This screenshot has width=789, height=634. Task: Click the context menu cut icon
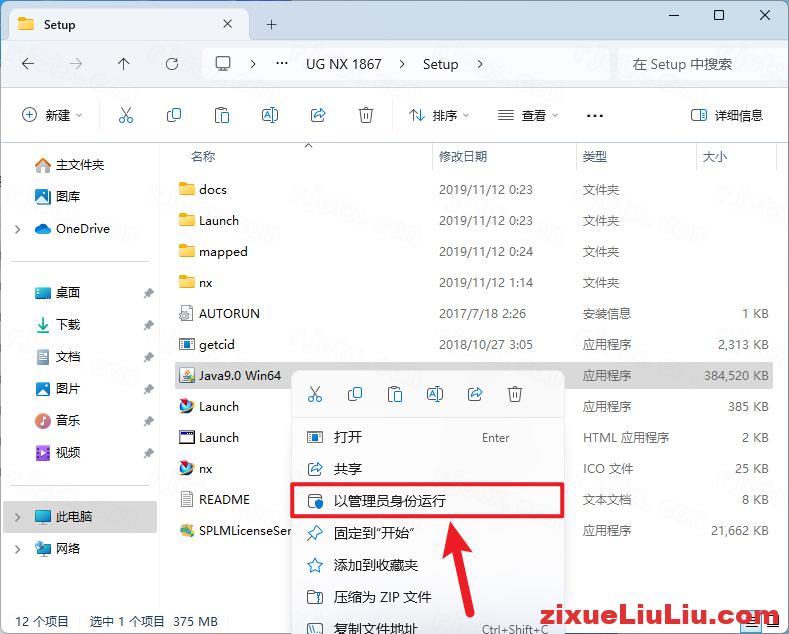(315, 394)
